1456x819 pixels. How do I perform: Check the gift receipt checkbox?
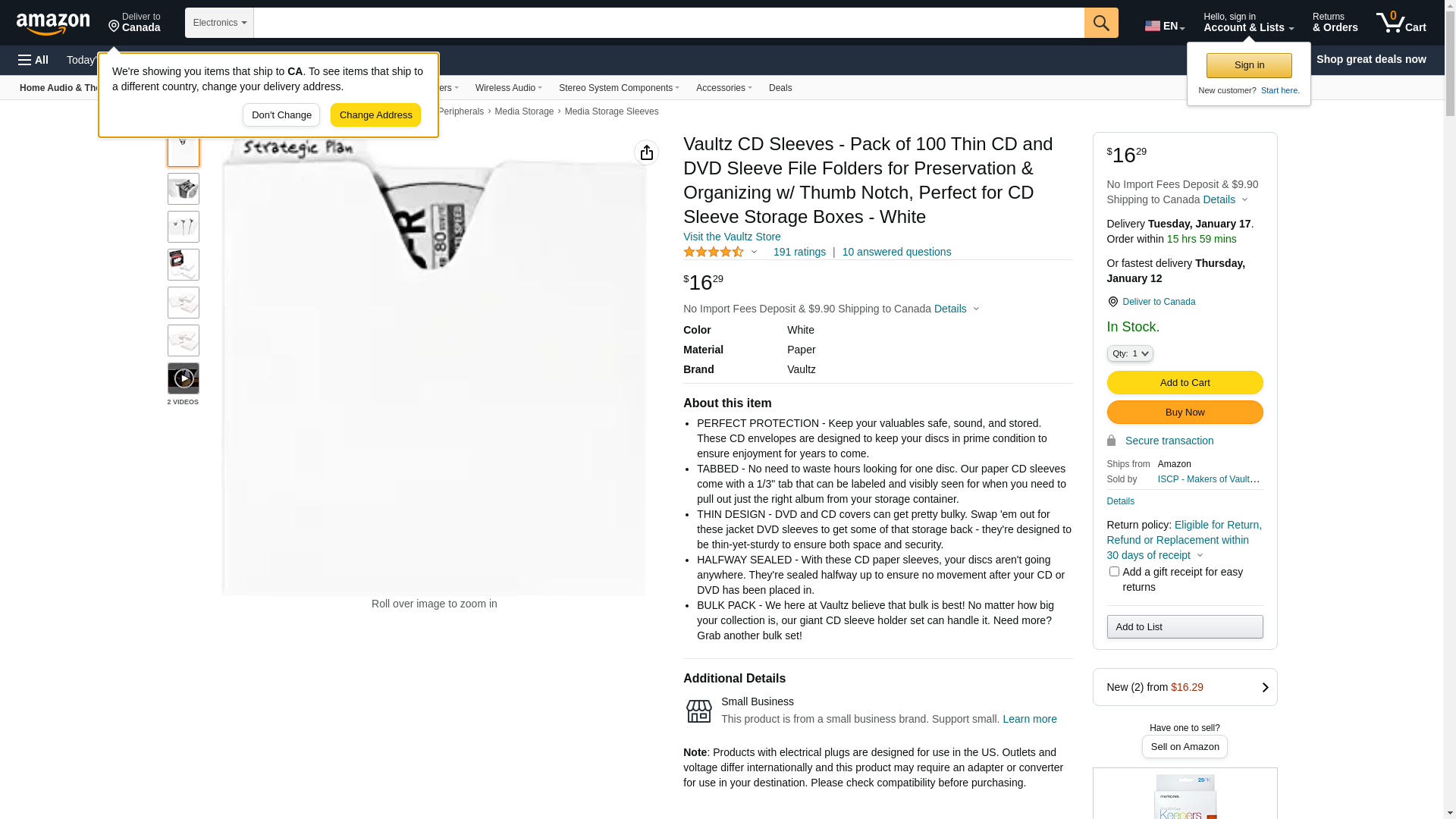[1114, 572]
